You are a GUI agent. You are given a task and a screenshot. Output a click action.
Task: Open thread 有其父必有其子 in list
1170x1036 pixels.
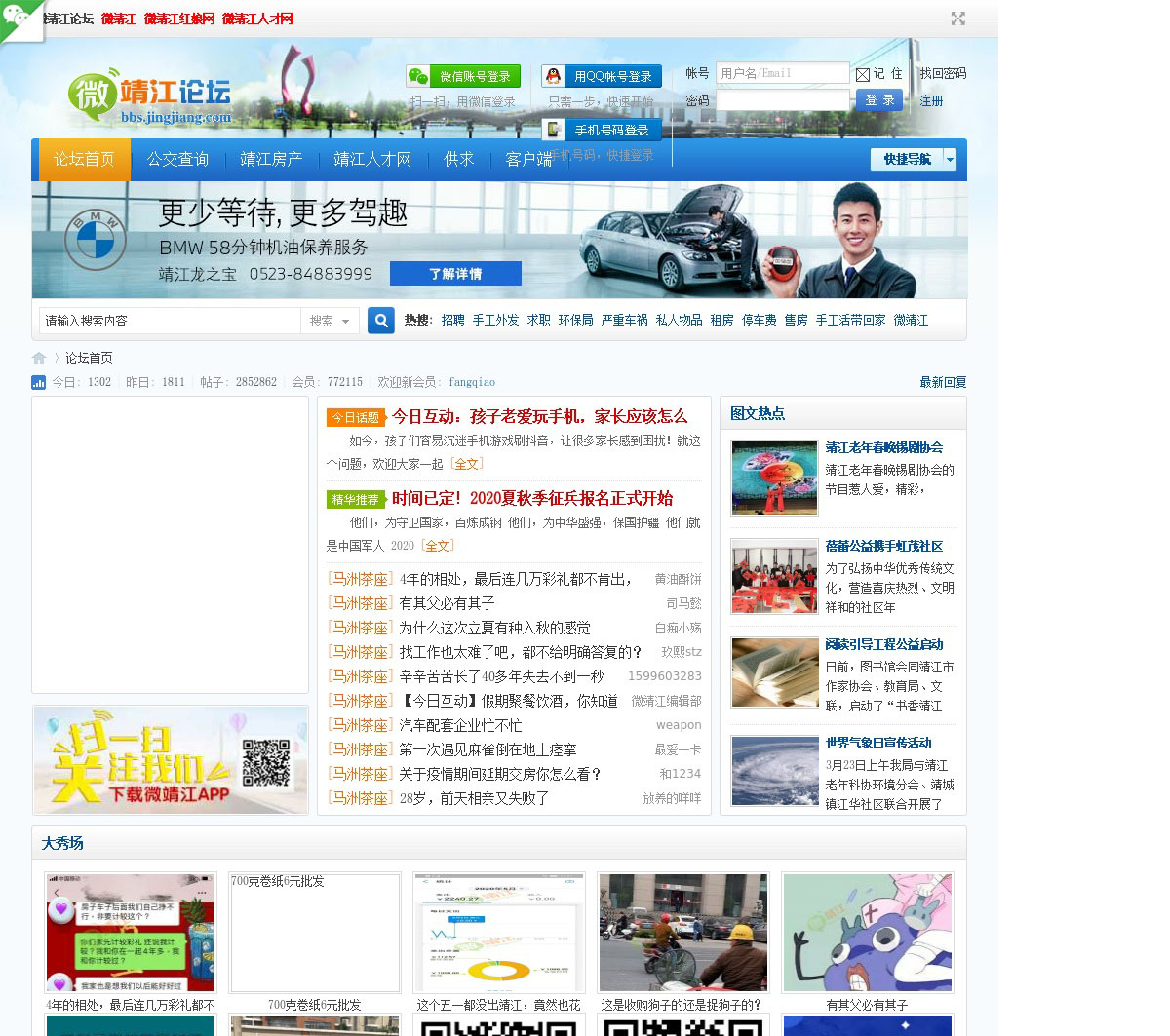[447, 603]
